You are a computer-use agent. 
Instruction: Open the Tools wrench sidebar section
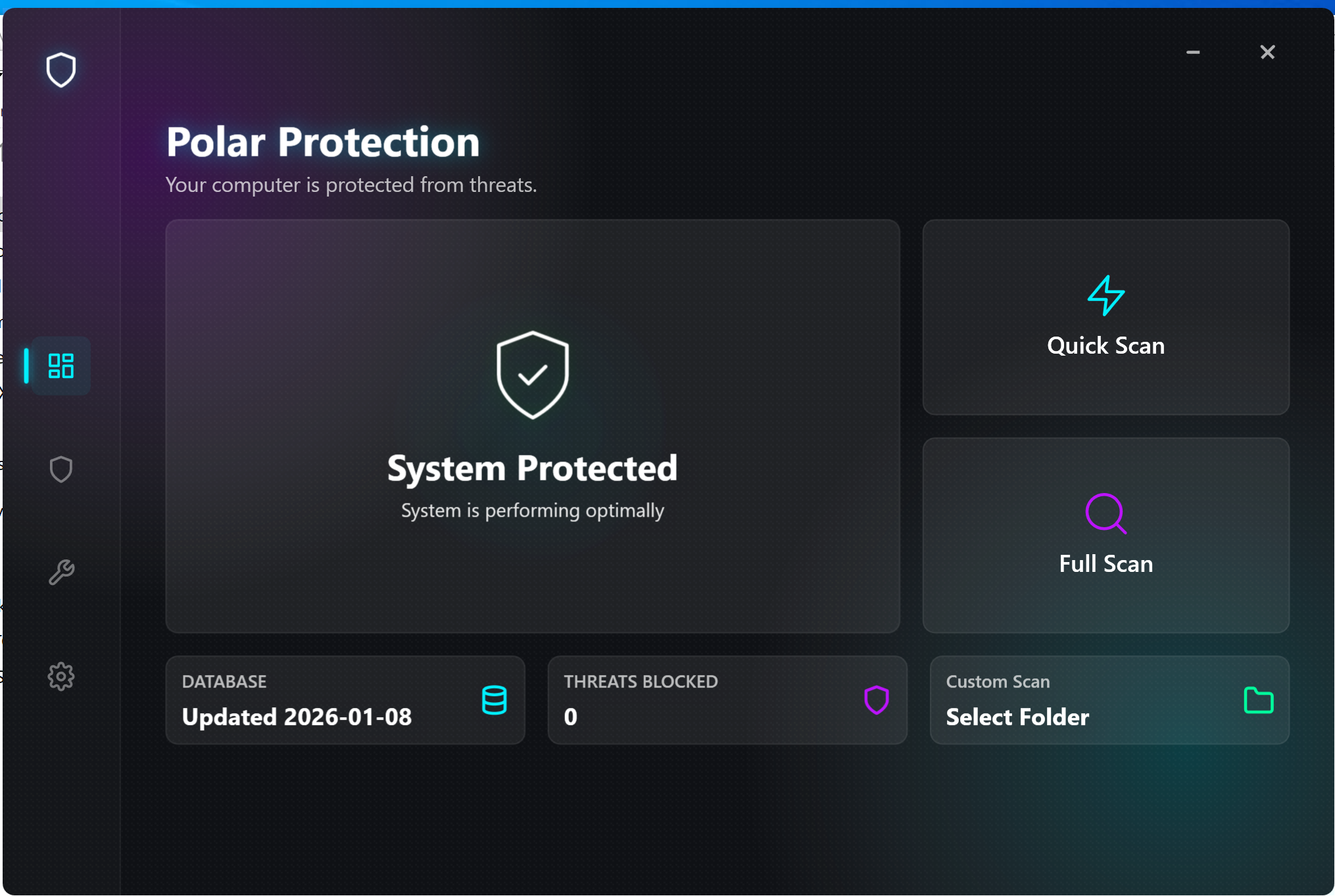tap(61, 573)
